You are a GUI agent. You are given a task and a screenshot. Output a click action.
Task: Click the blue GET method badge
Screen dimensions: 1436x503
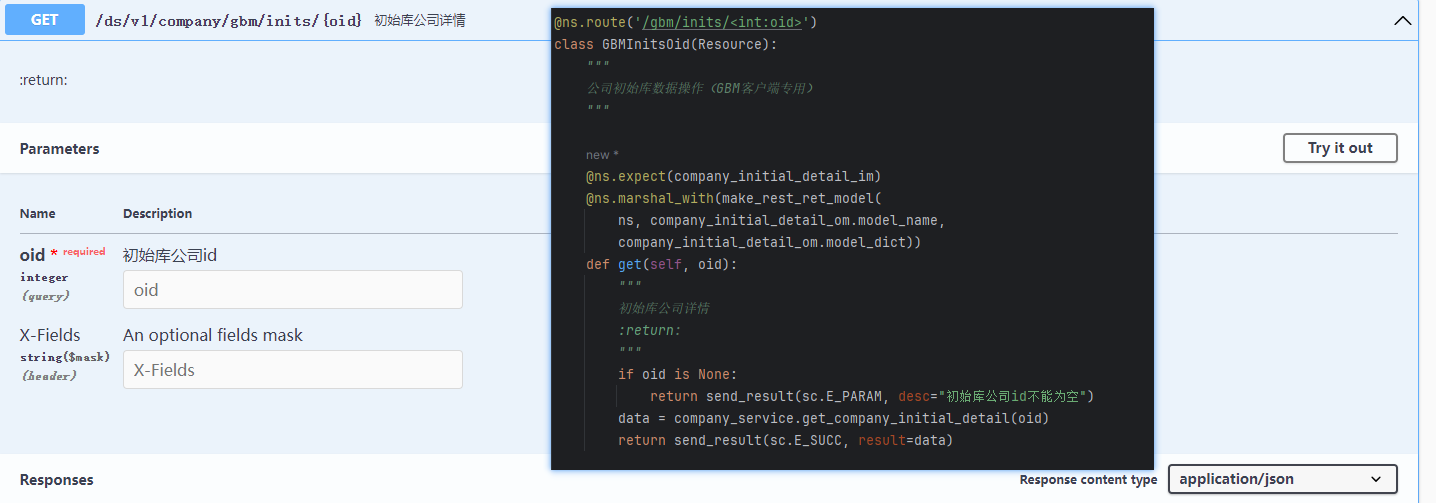(45, 20)
